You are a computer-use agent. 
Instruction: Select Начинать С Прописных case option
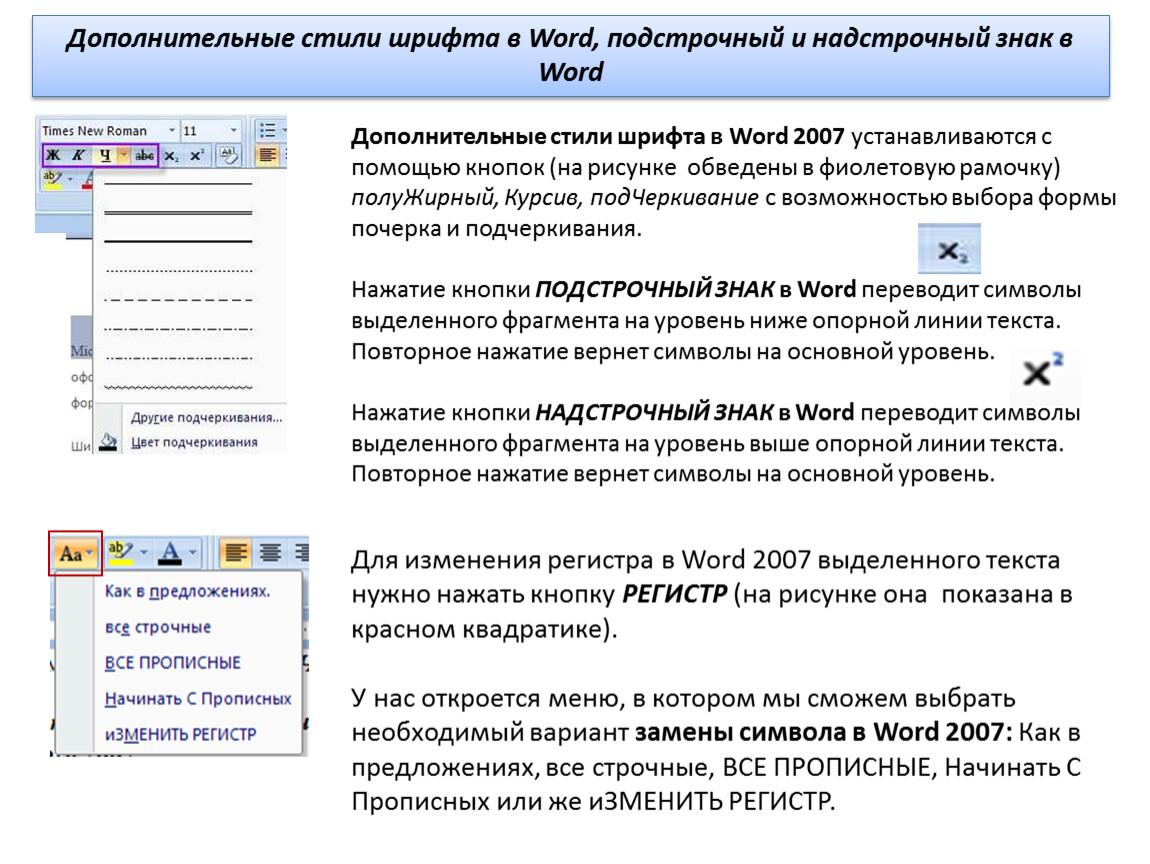point(198,699)
